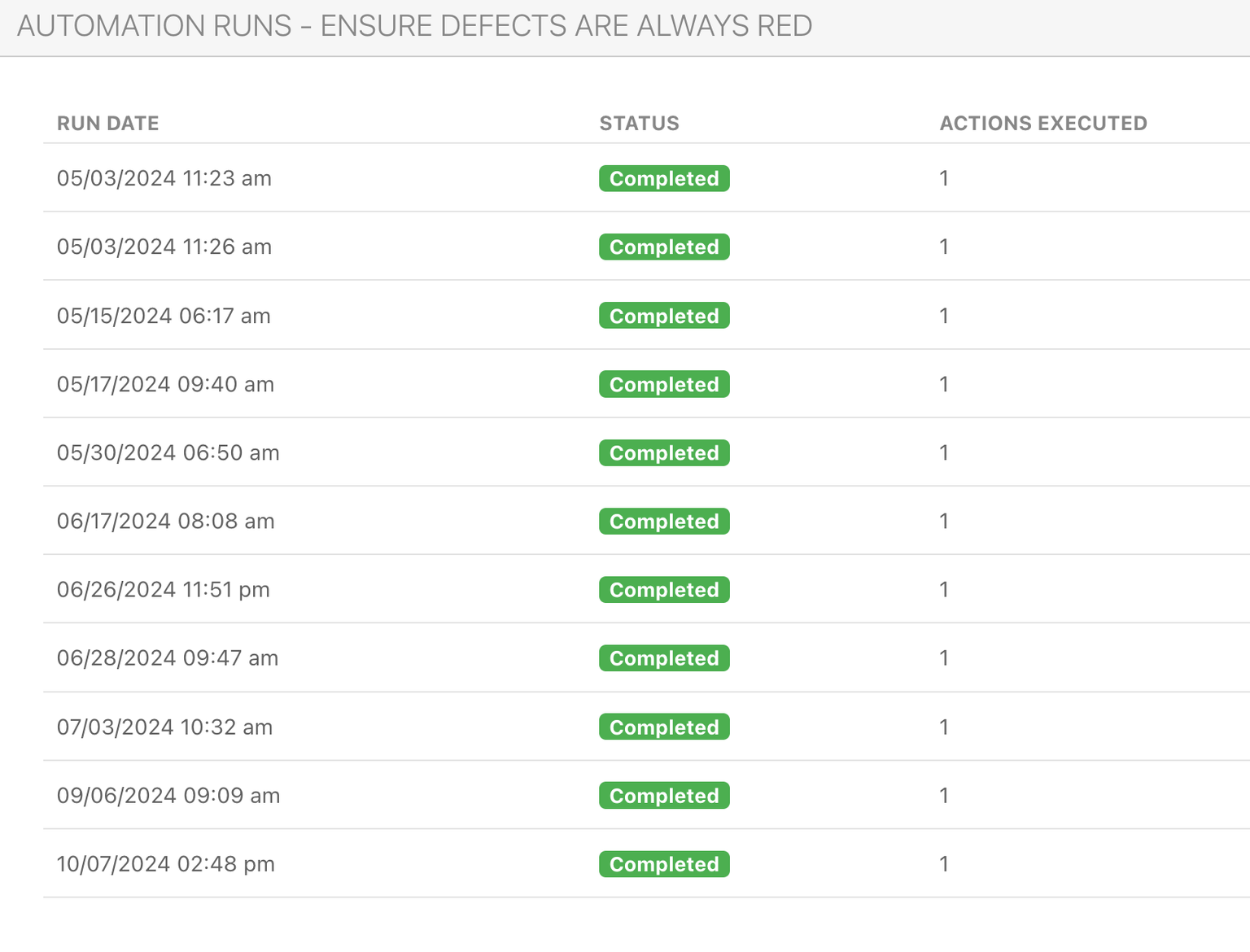Open the 06/28/2024 09:47 am run
The image size is (1250, 952).
click(167, 657)
